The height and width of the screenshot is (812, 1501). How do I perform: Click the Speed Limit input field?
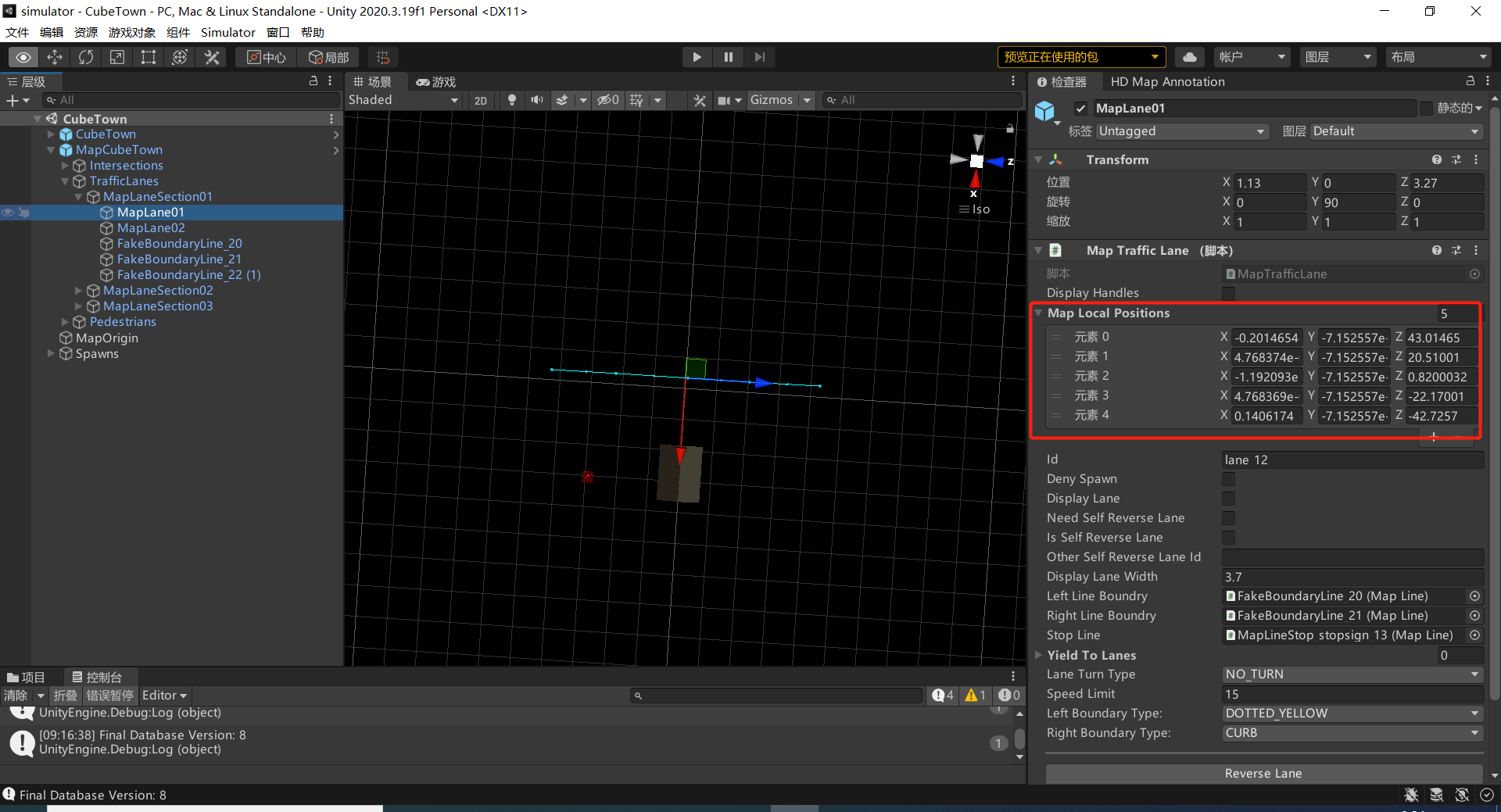tap(1352, 694)
